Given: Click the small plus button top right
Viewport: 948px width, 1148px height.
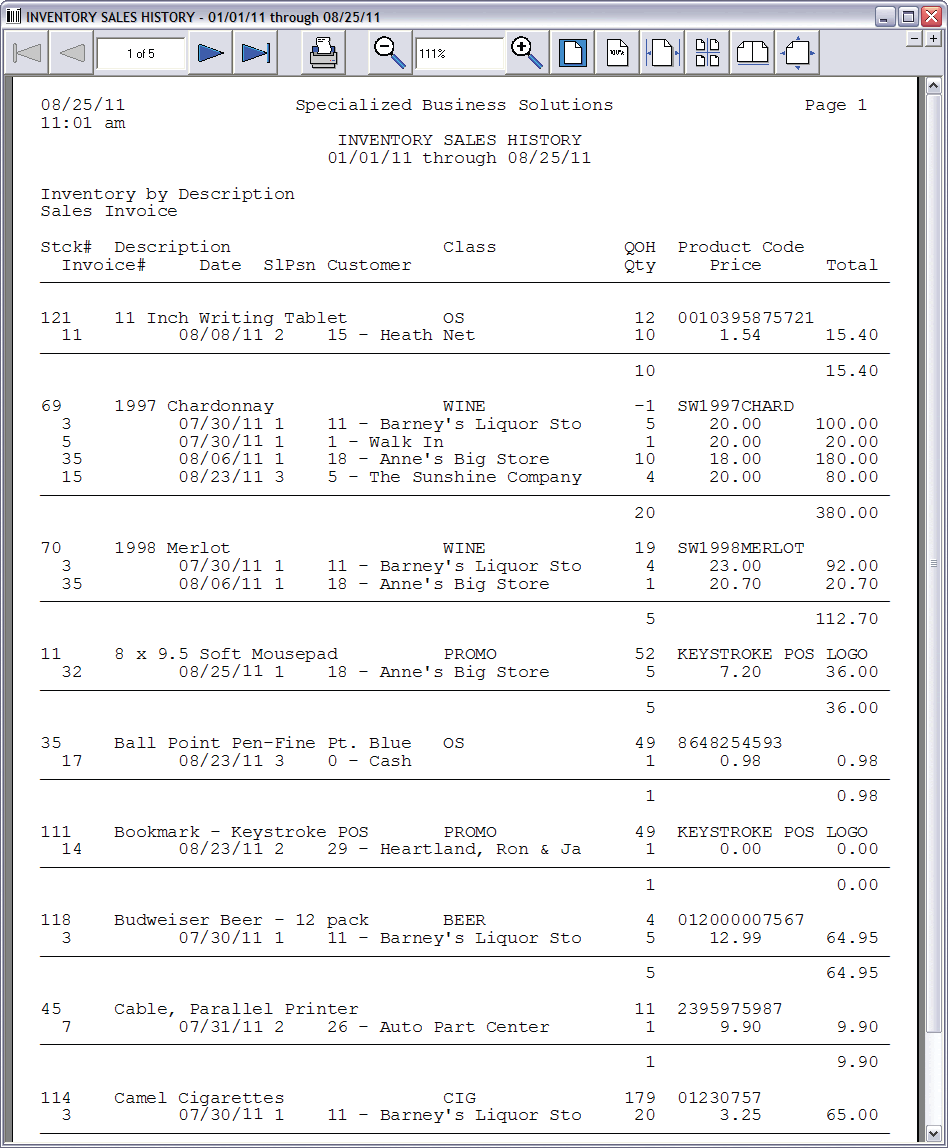Looking at the screenshot, I should click(x=934, y=38).
